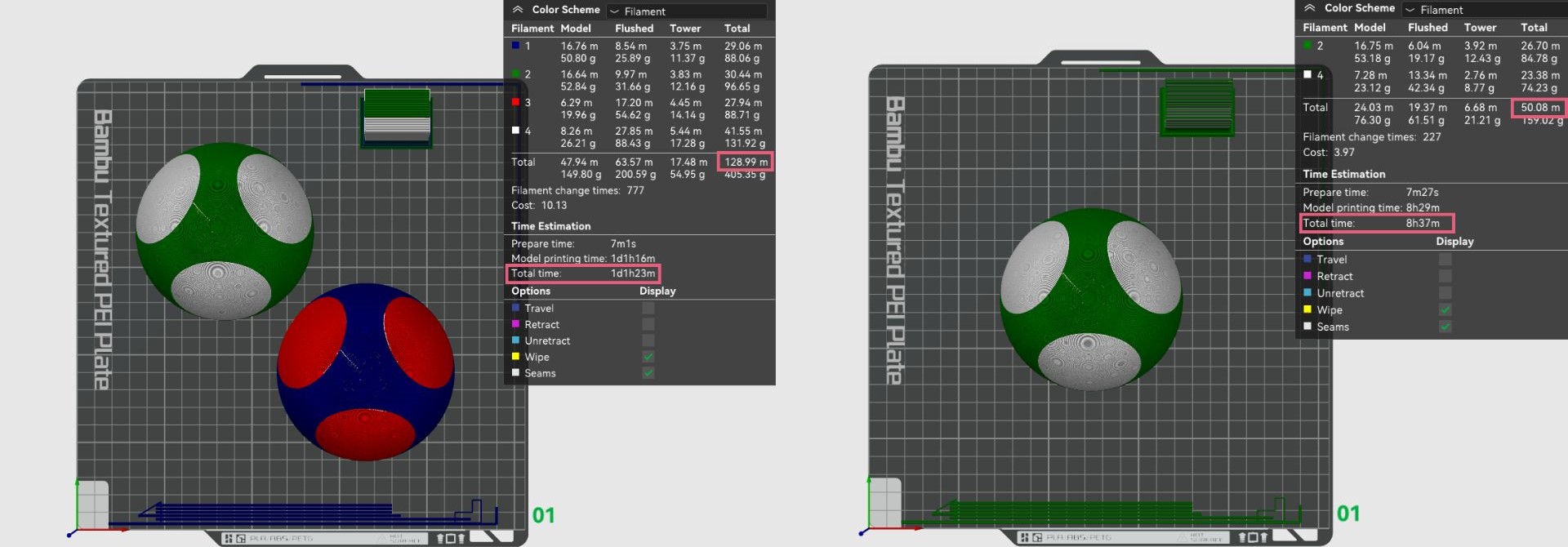1568x547 pixels.
Task: Click the blue filament 1 color square
Action: [x=515, y=46]
